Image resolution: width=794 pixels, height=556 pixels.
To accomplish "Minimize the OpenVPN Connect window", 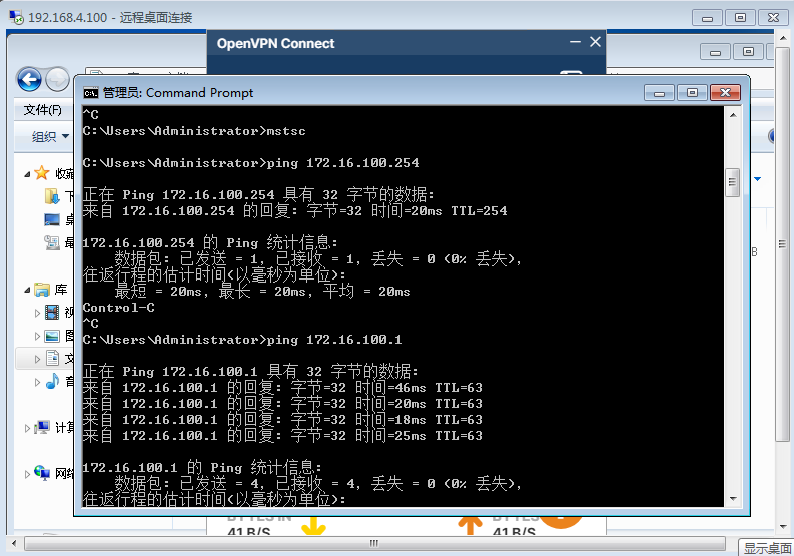I will pos(574,42).
